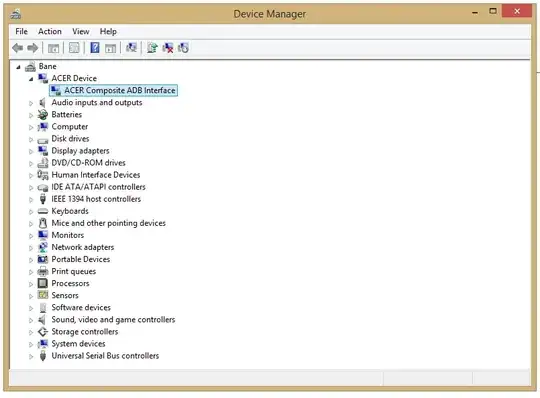Open the File menu
Image resolution: width=540 pixels, height=398 pixels.
pos(21,31)
